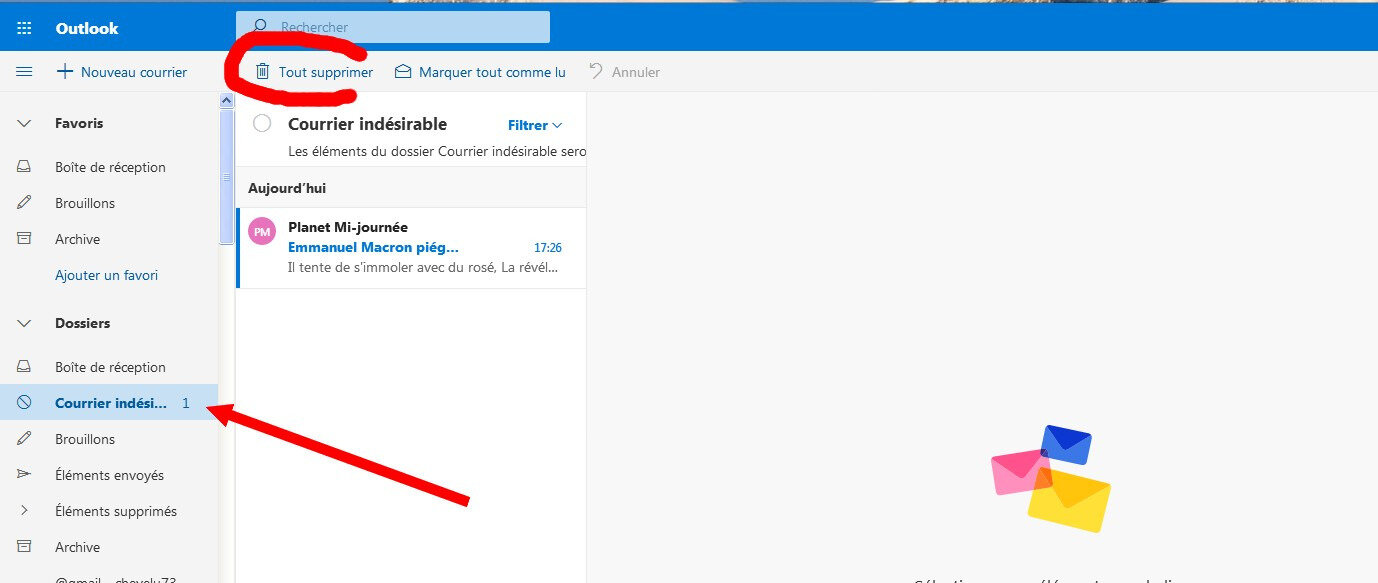Click the folder pane scrollbar thumb
The image size is (1378, 583).
(226, 176)
